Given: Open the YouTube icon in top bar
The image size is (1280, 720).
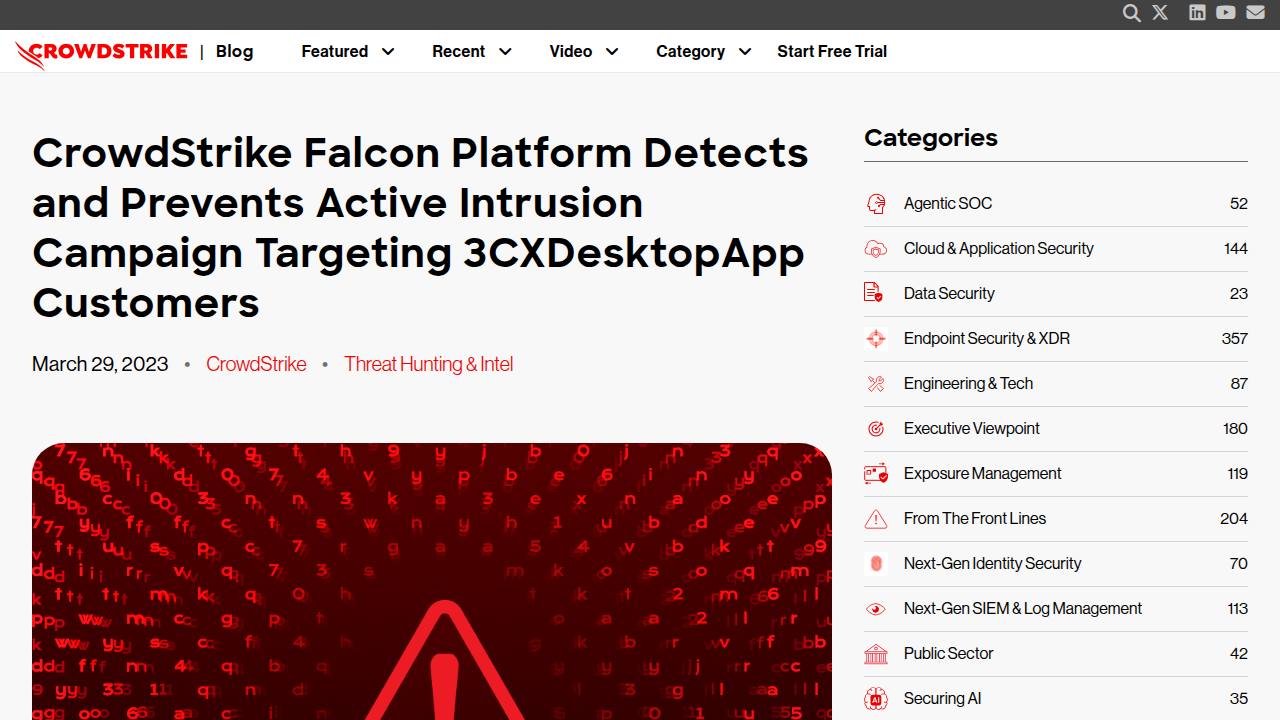Looking at the screenshot, I should [x=1226, y=13].
